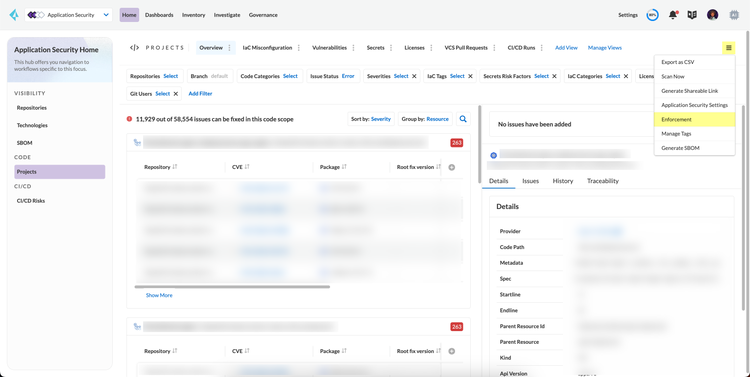The width and height of the screenshot is (750, 377).
Task: Open IaC Misconfiguration tab options dots
Action: (299, 48)
